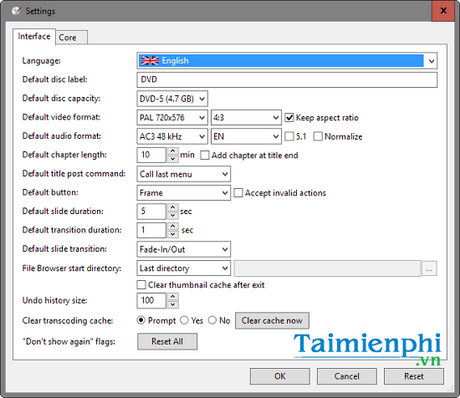Viewport: 460px width, 398px height.
Task: Open the AC3 48 kHz audio dropdown
Action: [172, 136]
